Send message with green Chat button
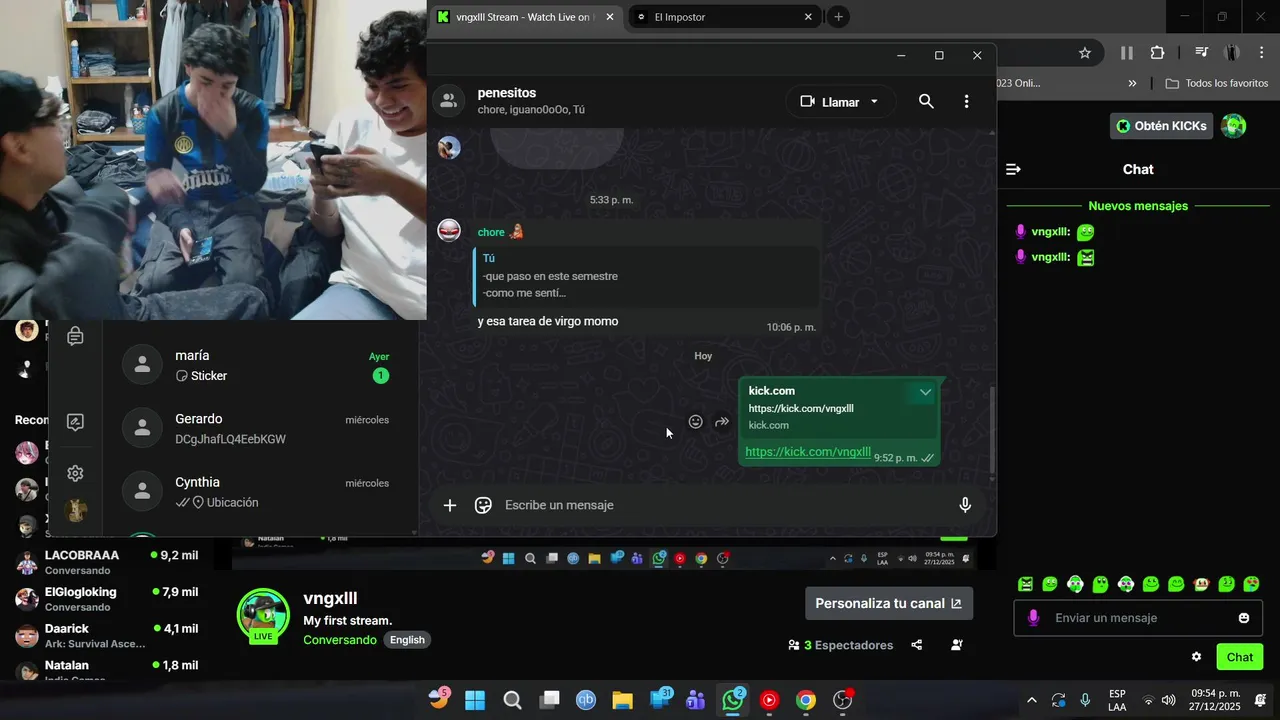The height and width of the screenshot is (720, 1280). [1240, 657]
